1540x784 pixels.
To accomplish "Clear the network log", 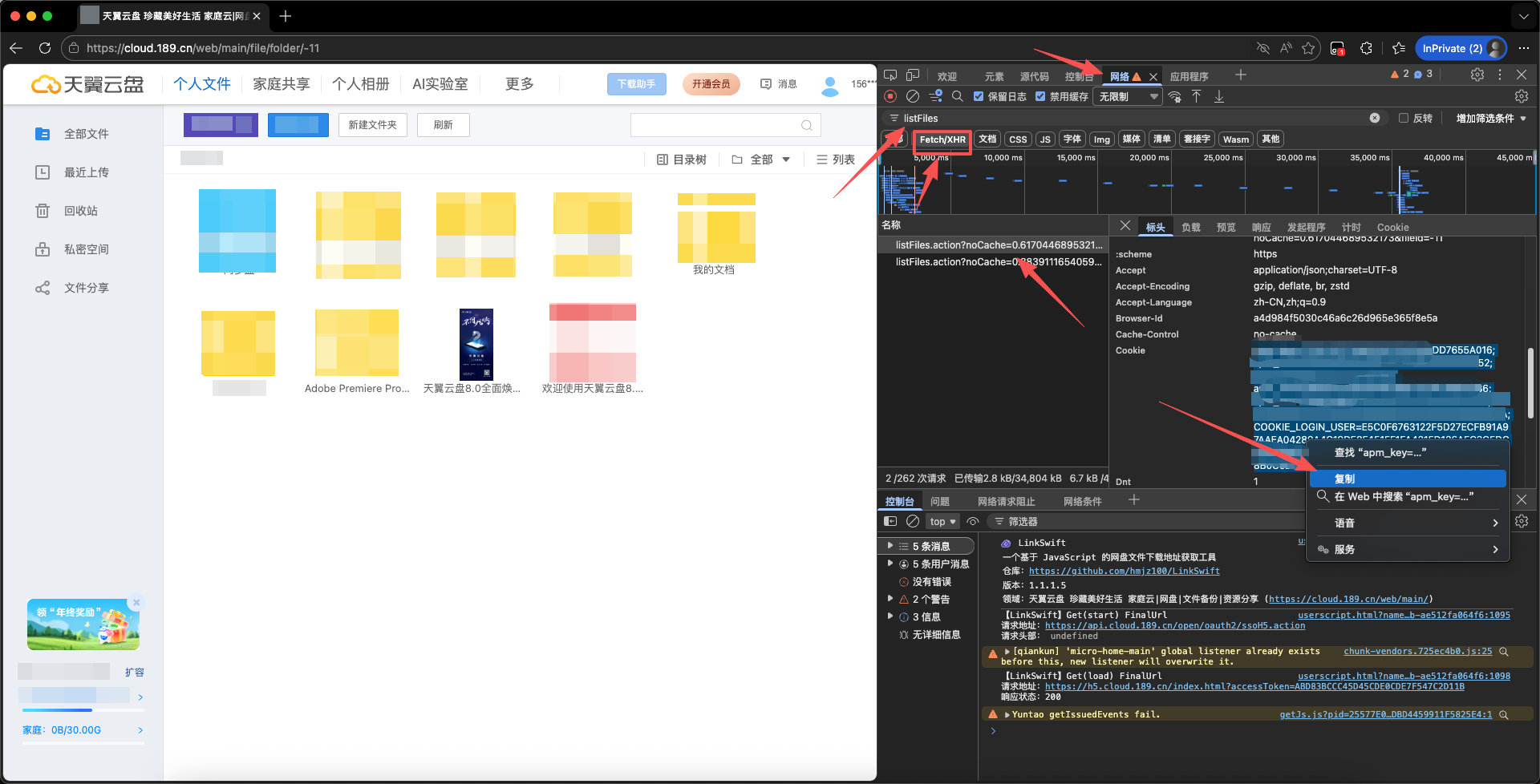I will [913, 96].
